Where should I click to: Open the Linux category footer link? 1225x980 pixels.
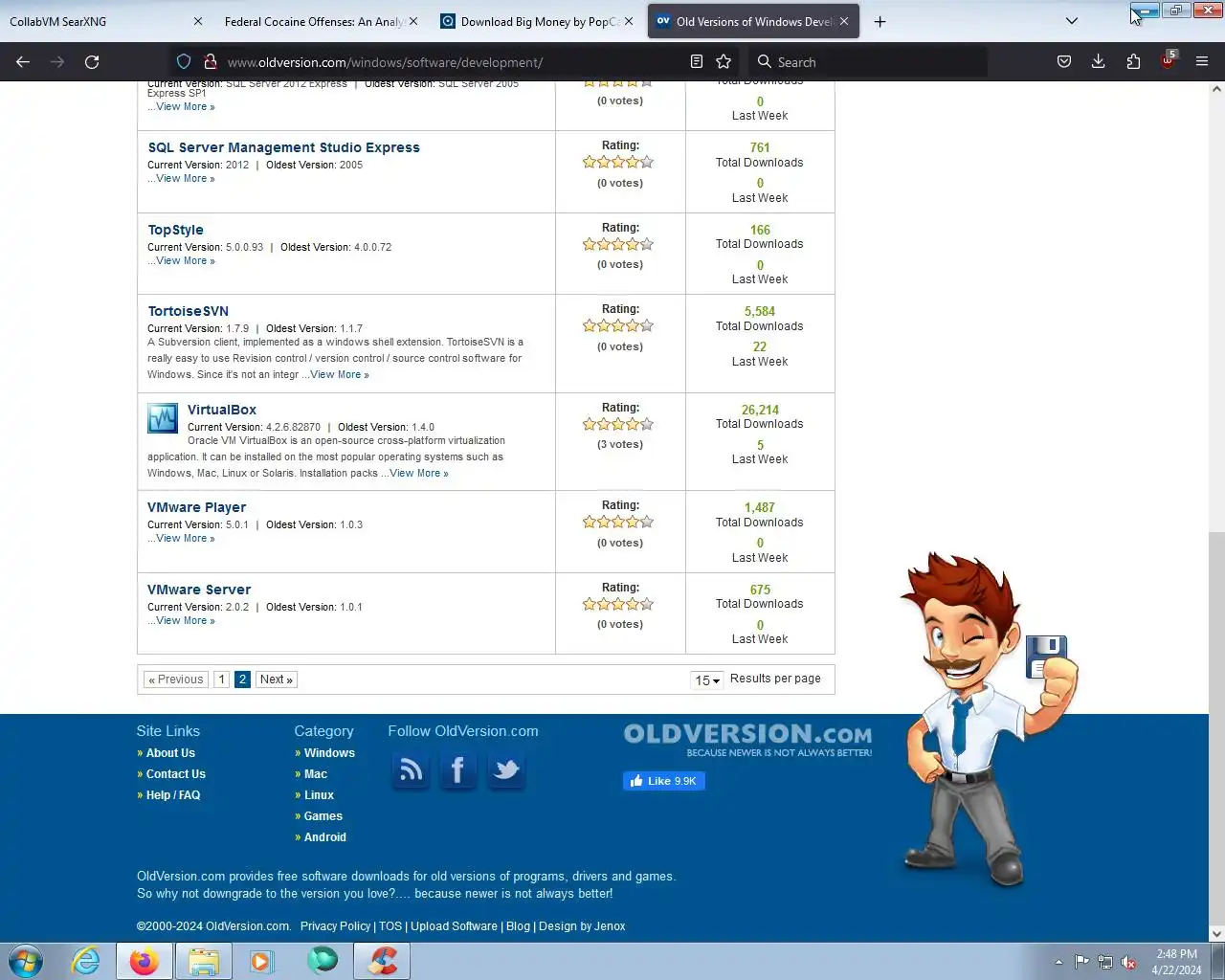pyautogui.click(x=319, y=795)
